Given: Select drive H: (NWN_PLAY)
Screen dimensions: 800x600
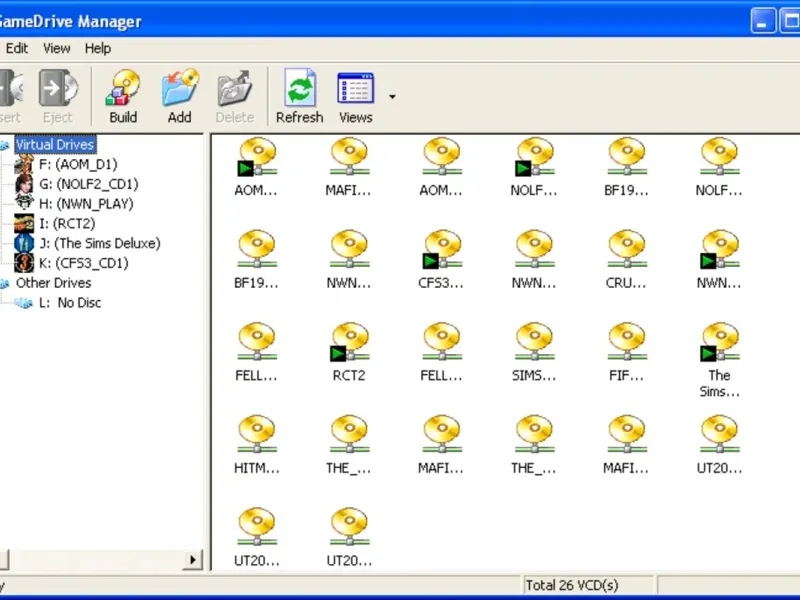Looking at the screenshot, I should [x=86, y=204].
